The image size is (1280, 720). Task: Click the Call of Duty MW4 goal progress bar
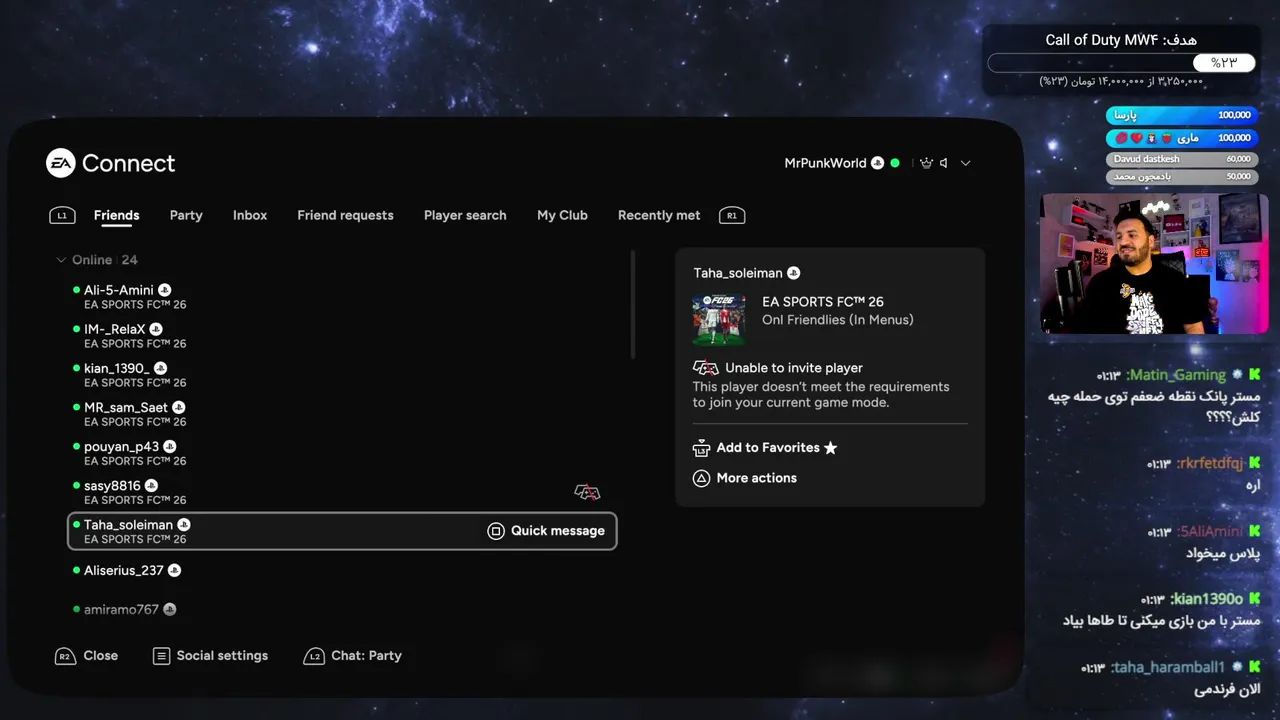pyautogui.click(x=1121, y=63)
